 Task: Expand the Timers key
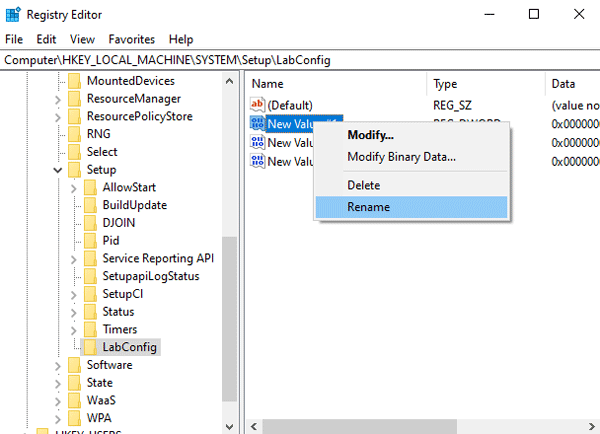[x=73, y=330]
